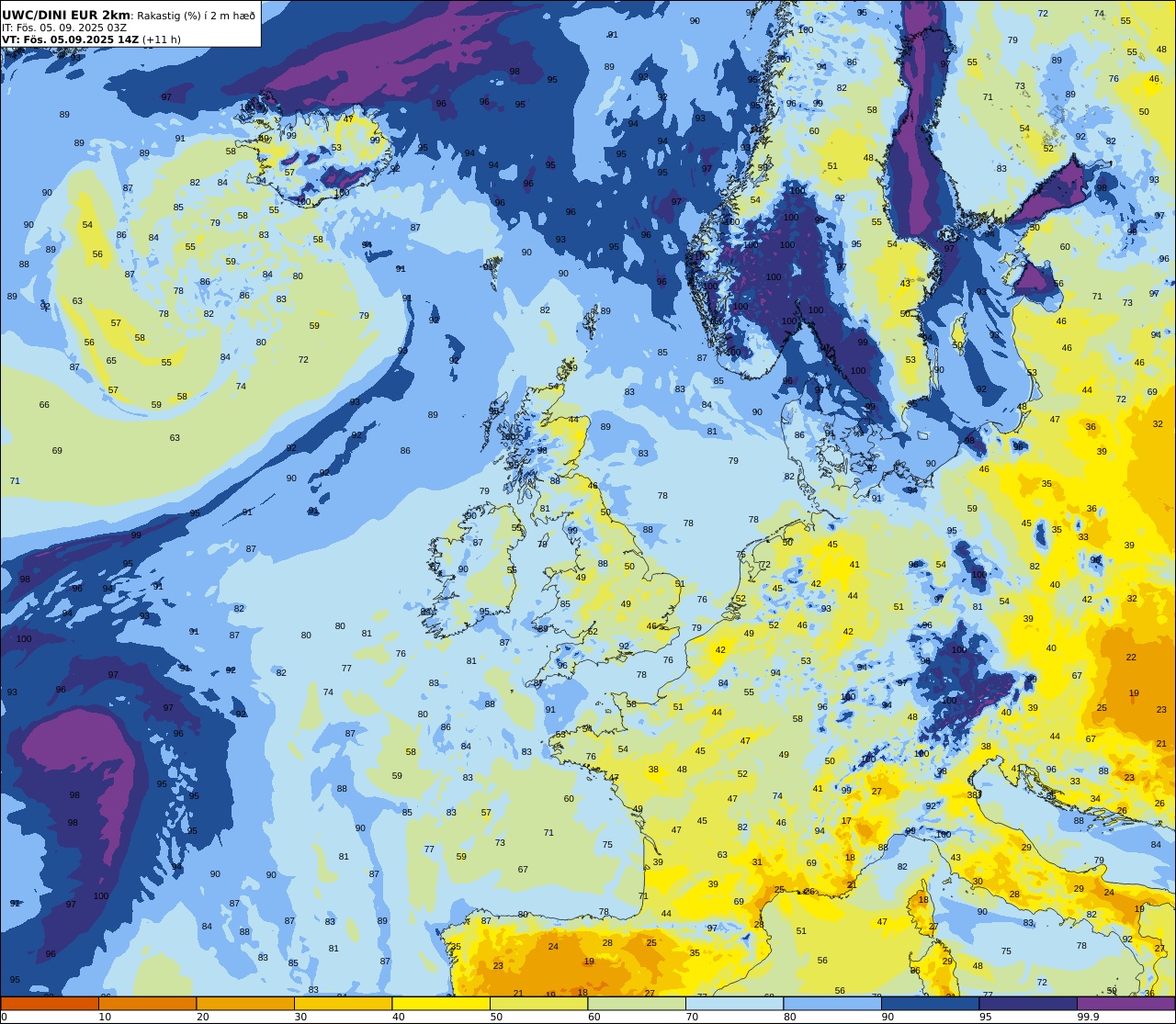Click the map humidity value '65'
Image resolution: width=1176 pixels, height=1024 pixels.
point(111,361)
